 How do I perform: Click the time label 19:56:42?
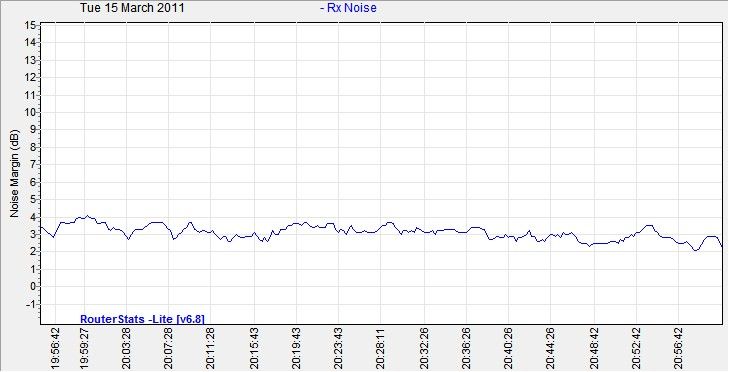coord(55,348)
